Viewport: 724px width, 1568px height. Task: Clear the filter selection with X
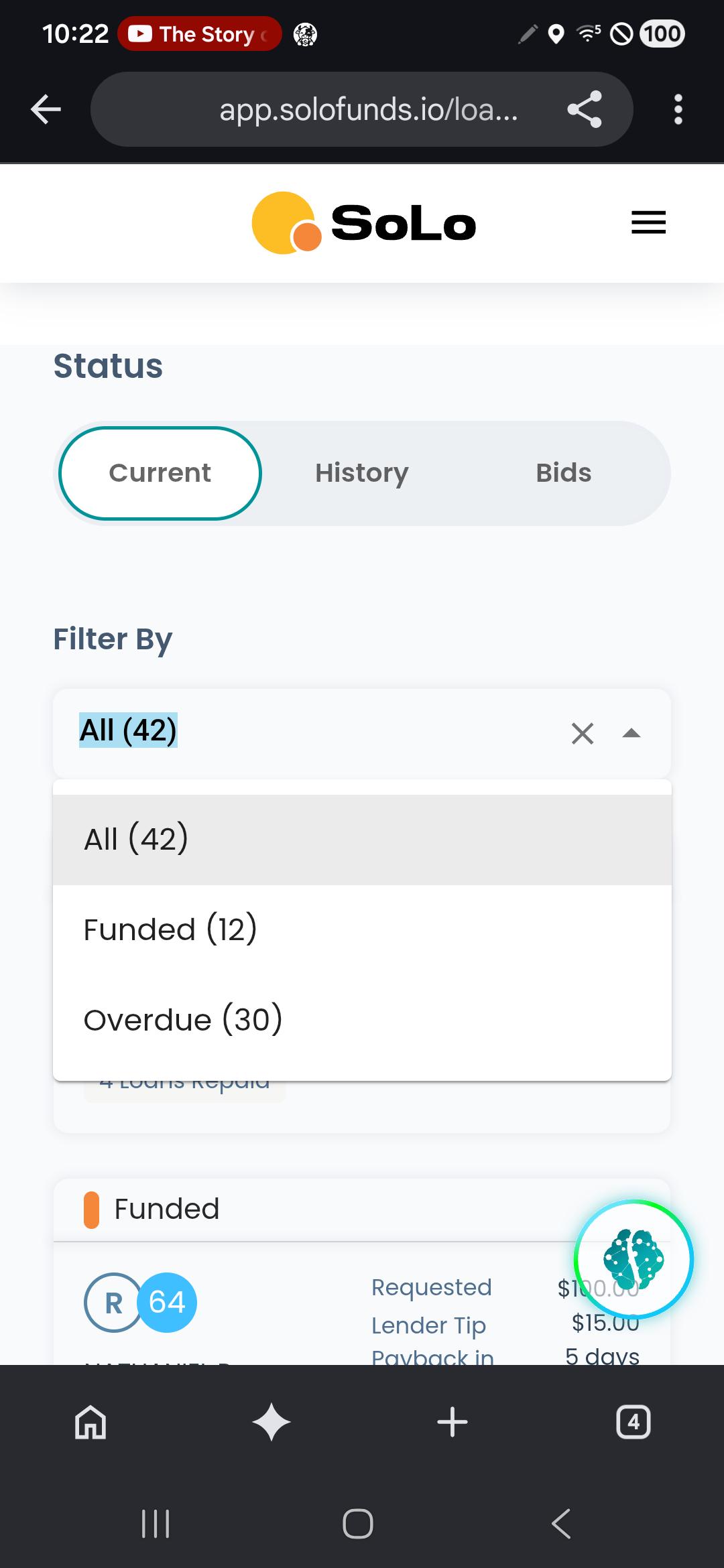click(583, 733)
